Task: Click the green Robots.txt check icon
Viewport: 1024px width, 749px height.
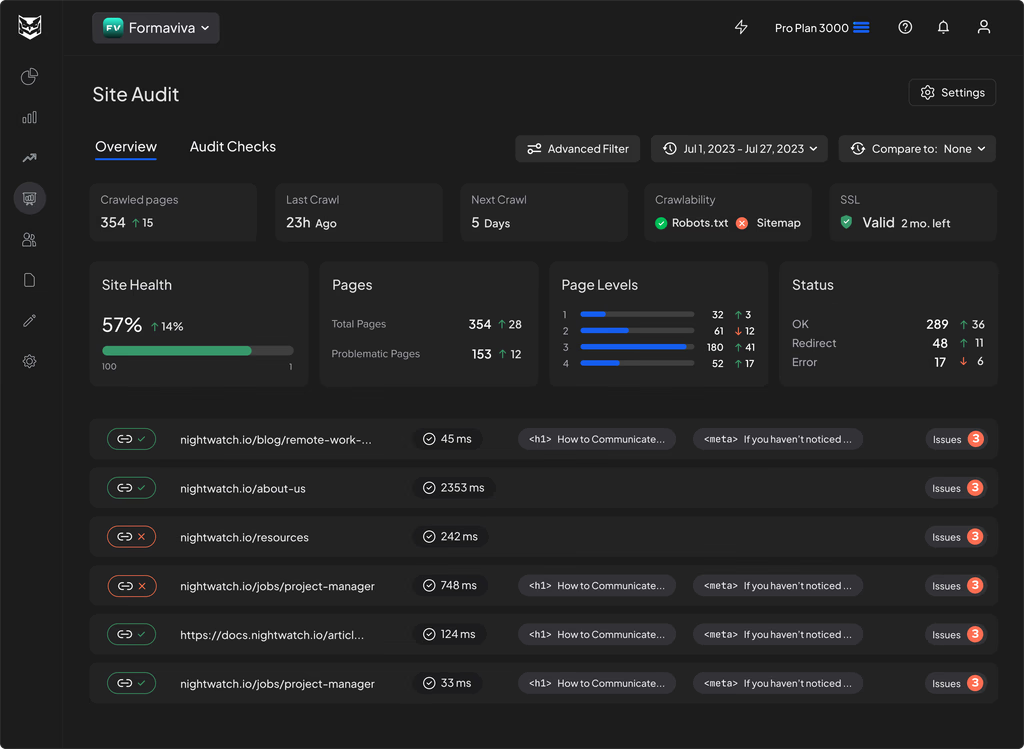Action: (x=661, y=223)
